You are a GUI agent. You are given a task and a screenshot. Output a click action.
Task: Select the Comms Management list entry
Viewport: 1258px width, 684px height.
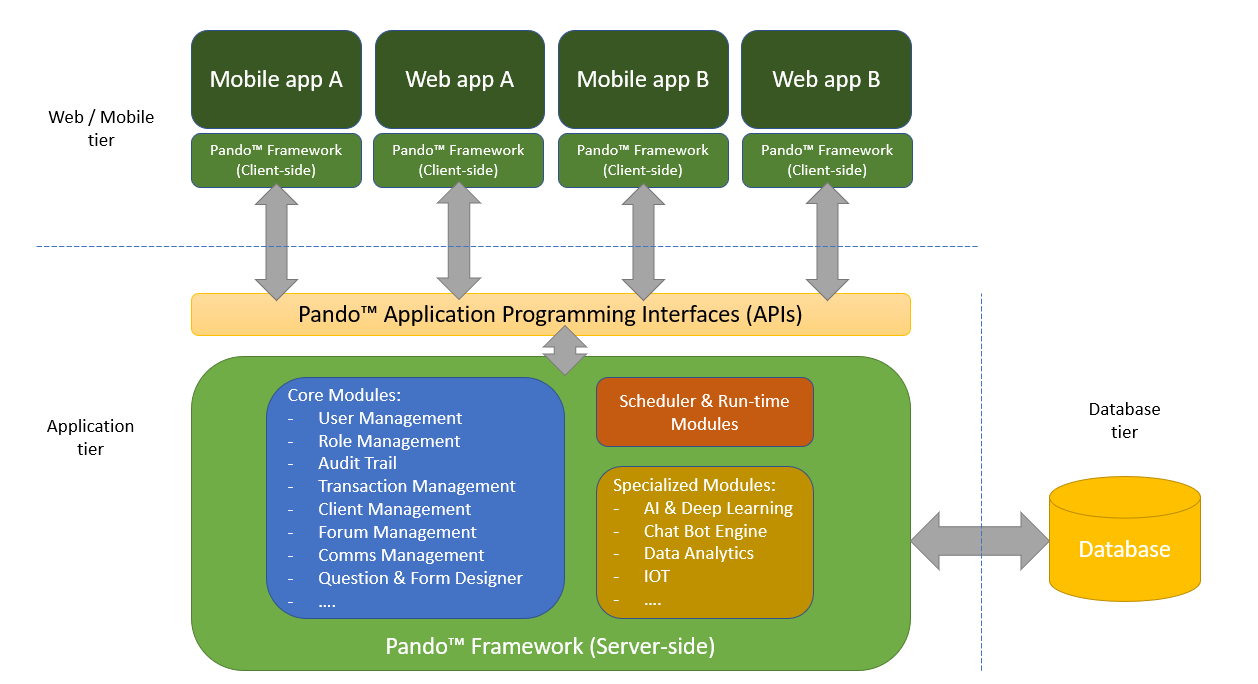click(401, 555)
